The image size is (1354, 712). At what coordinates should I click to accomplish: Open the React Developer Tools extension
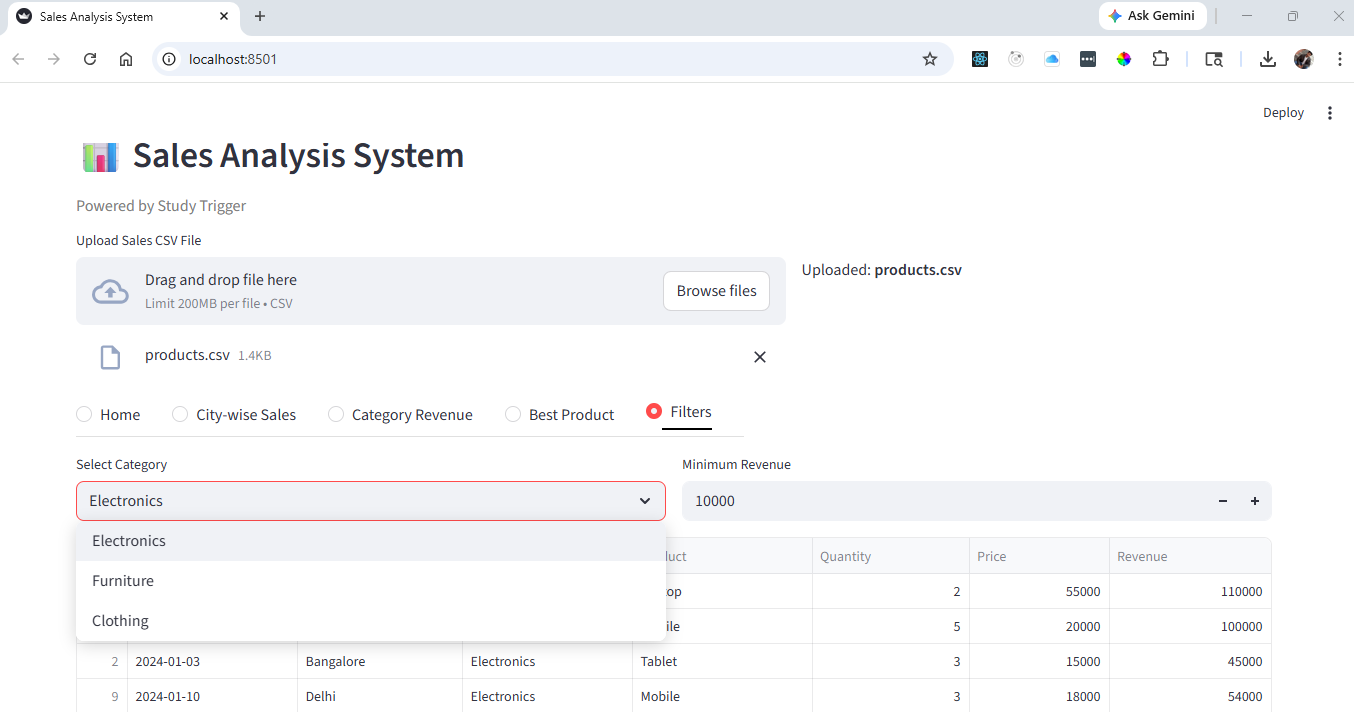(x=979, y=59)
